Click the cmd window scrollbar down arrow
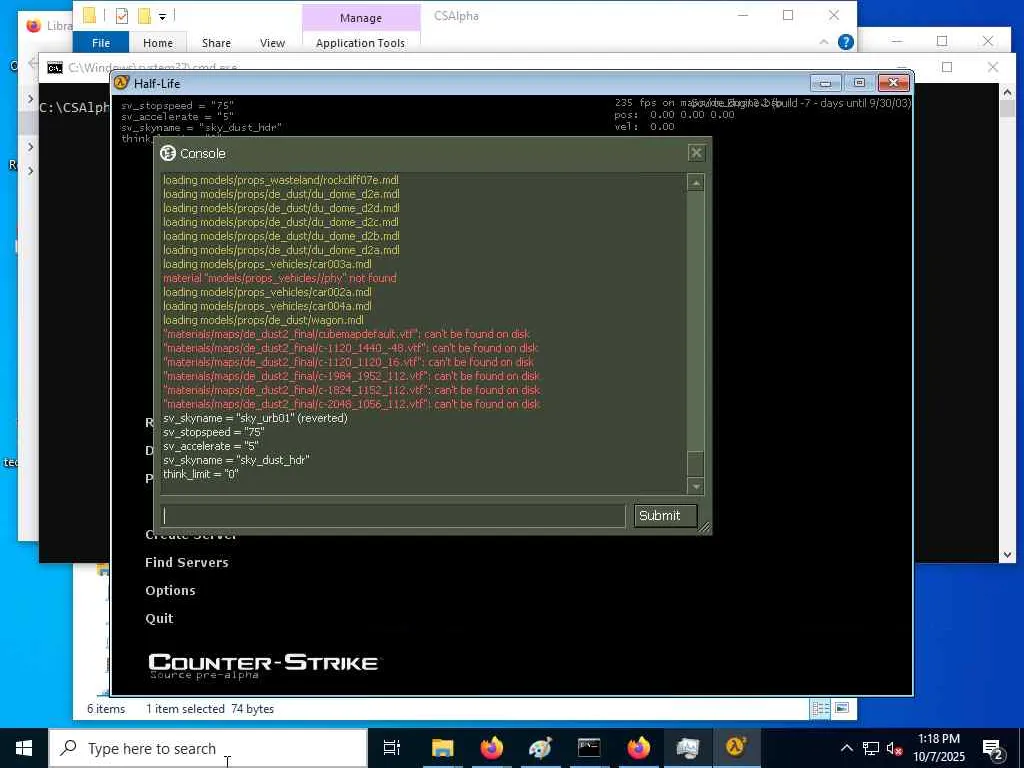 click(1007, 554)
